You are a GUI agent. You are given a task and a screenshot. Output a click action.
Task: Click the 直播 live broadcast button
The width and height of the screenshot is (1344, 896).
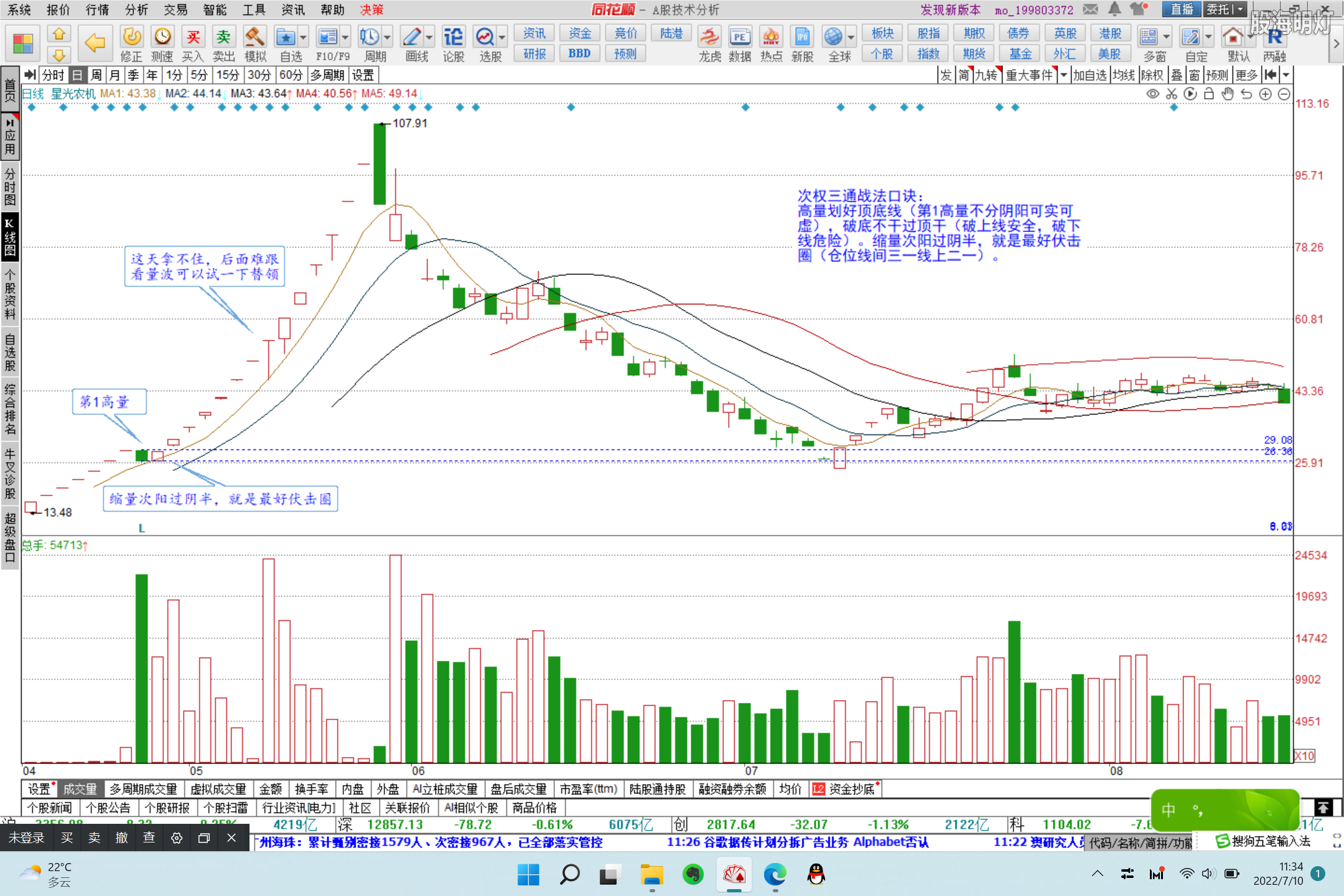click(1182, 9)
